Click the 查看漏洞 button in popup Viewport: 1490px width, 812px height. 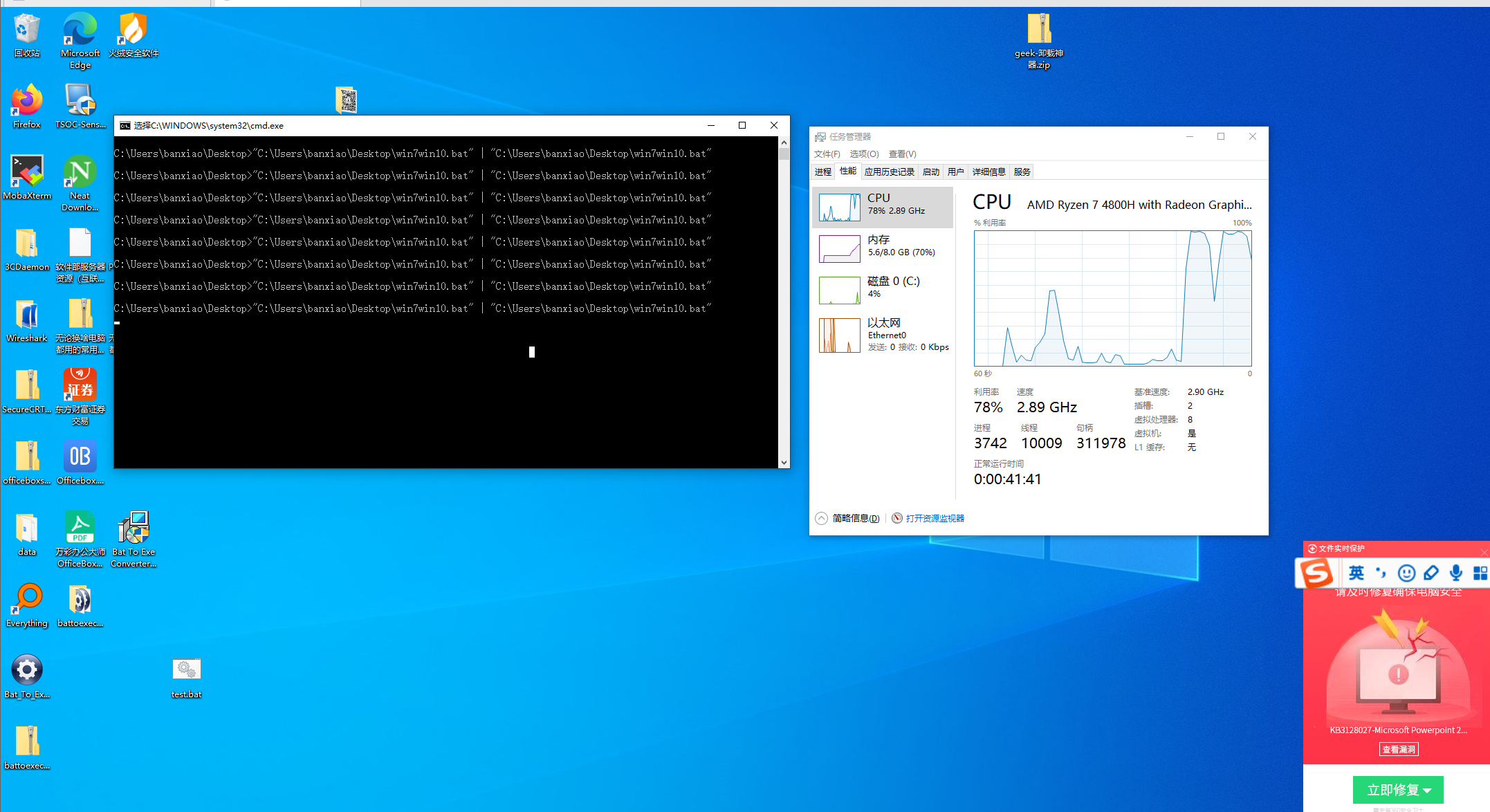(x=1398, y=749)
